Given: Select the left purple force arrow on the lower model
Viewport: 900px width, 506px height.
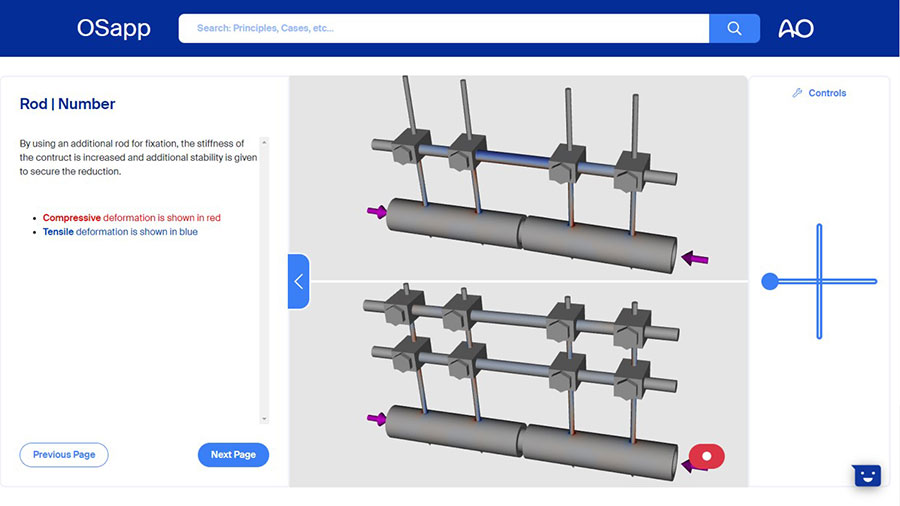Looking at the screenshot, I should tap(377, 418).
